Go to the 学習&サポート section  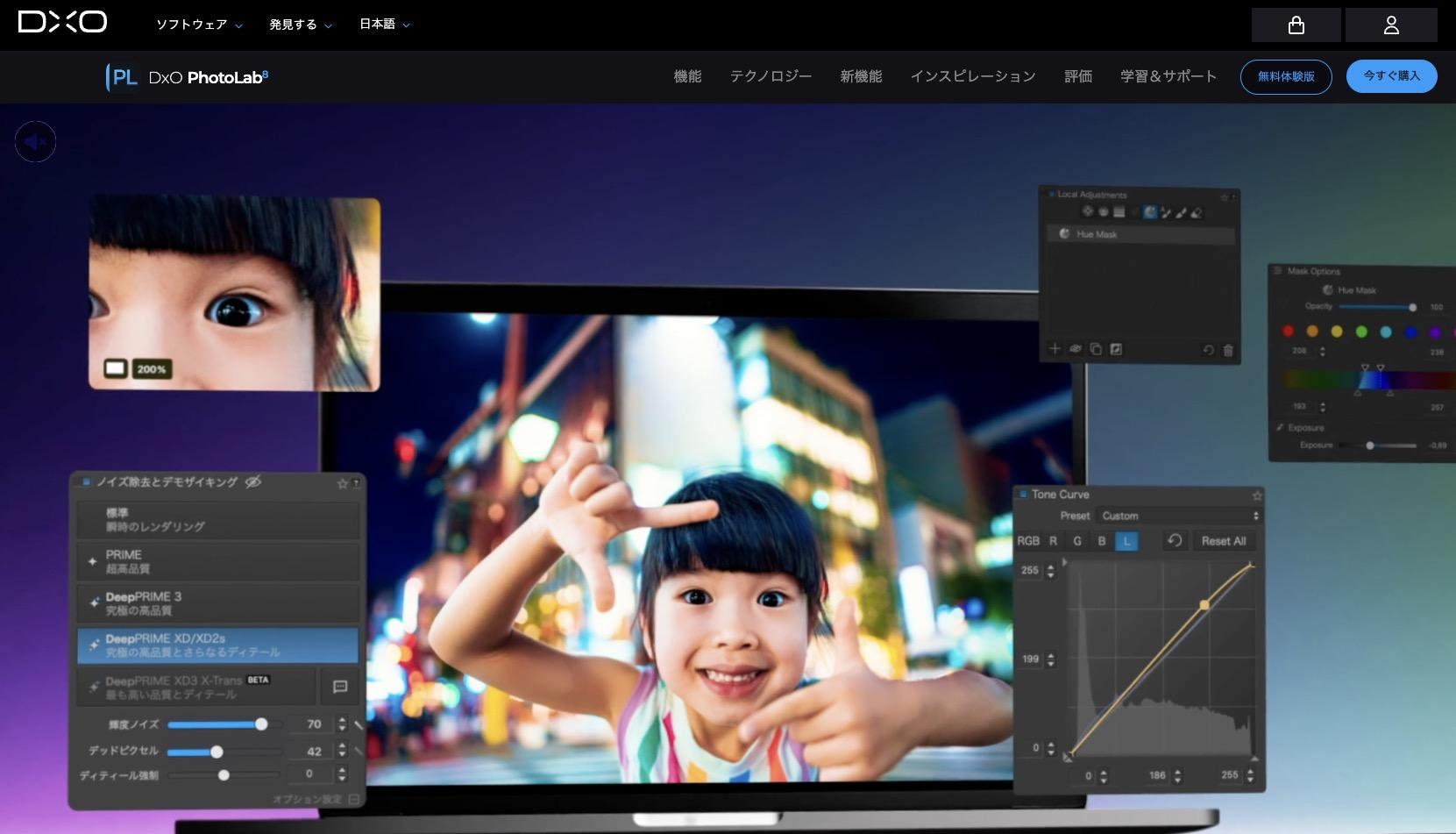1168,76
